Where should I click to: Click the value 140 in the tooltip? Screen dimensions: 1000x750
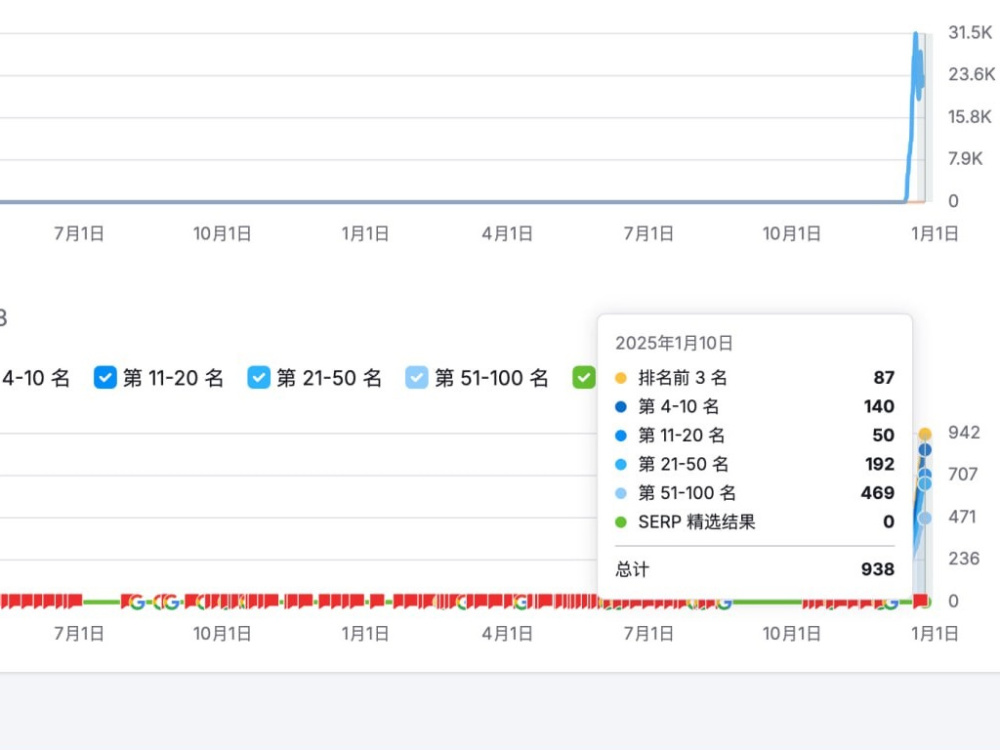coord(879,406)
